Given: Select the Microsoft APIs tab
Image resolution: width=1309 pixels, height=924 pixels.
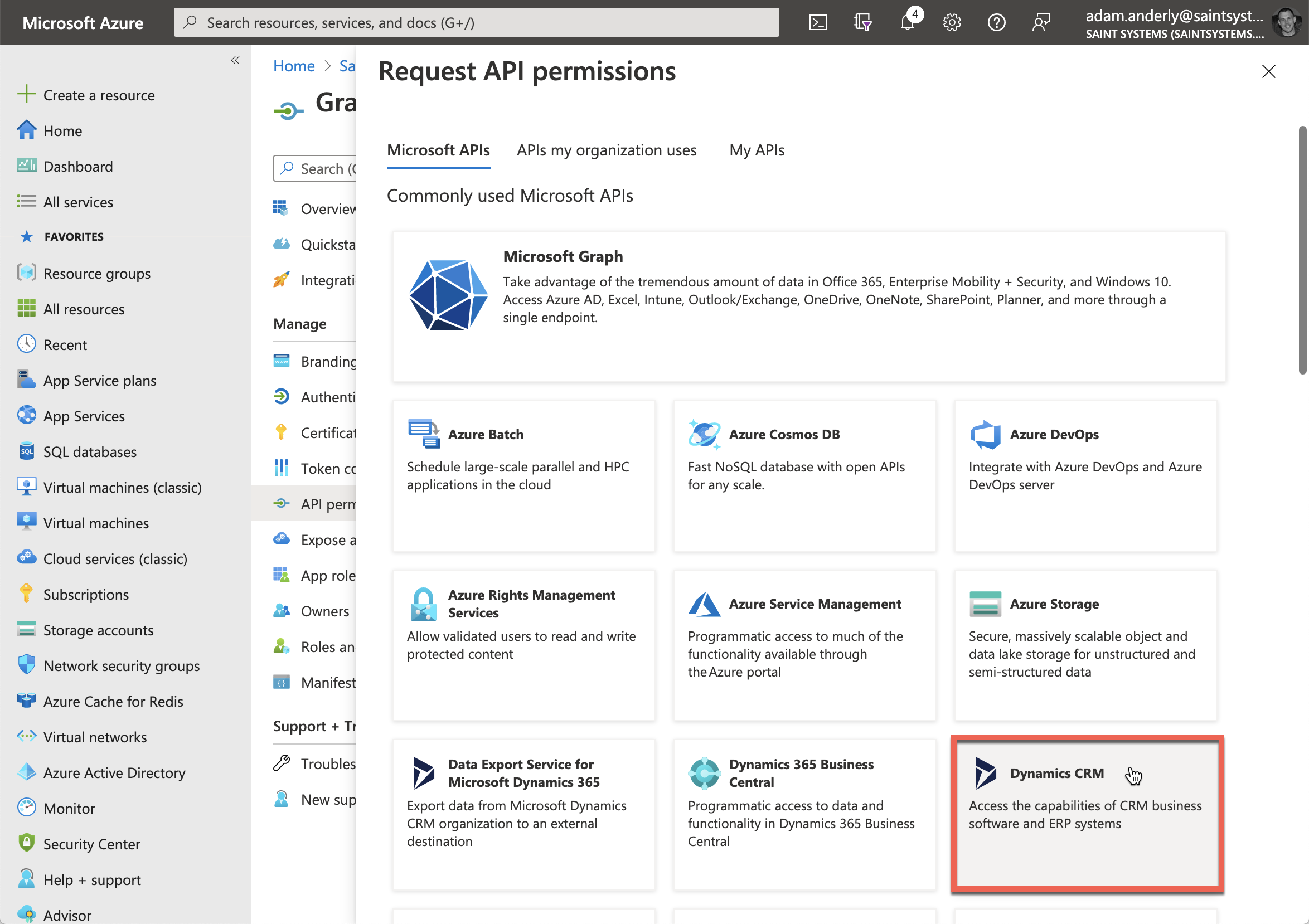Looking at the screenshot, I should pyautogui.click(x=438, y=150).
